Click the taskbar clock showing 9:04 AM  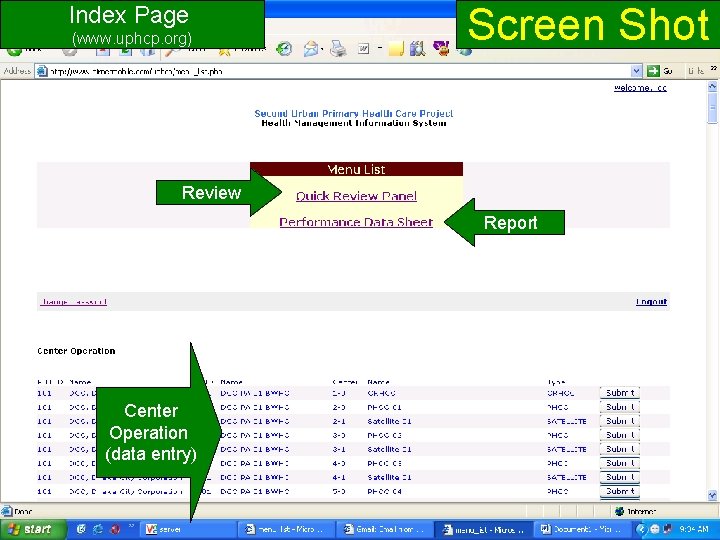click(x=693, y=529)
